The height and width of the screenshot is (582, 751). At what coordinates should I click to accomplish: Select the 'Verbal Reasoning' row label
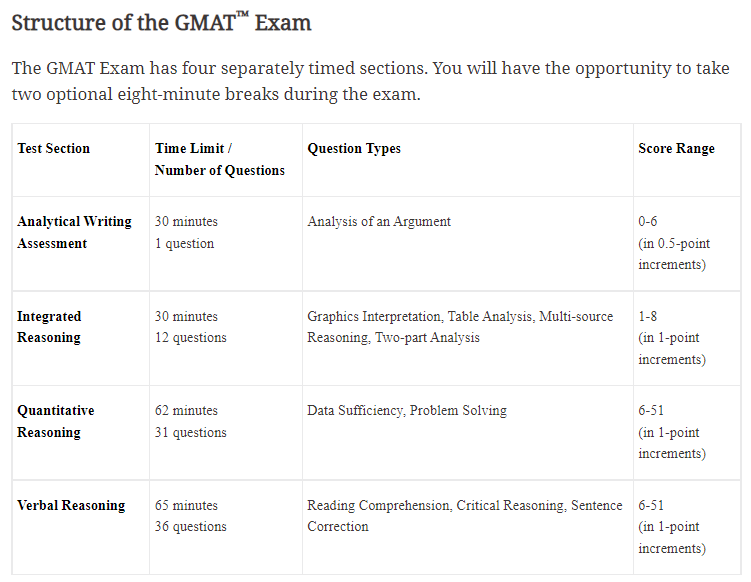tap(71, 505)
